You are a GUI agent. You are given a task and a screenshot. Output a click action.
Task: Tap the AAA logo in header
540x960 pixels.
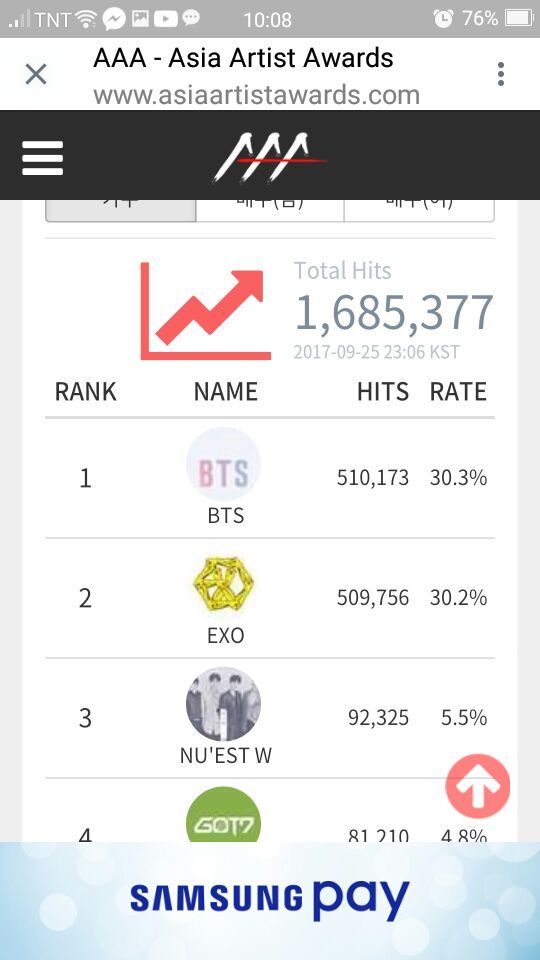tap(269, 158)
